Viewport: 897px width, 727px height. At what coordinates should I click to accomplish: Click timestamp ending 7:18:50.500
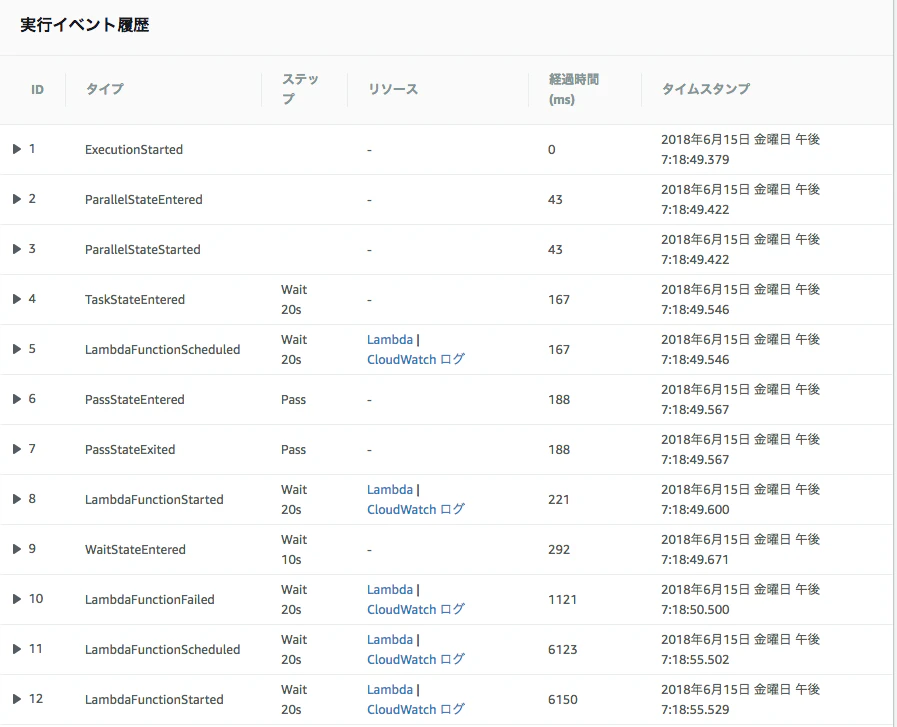tap(740, 599)
